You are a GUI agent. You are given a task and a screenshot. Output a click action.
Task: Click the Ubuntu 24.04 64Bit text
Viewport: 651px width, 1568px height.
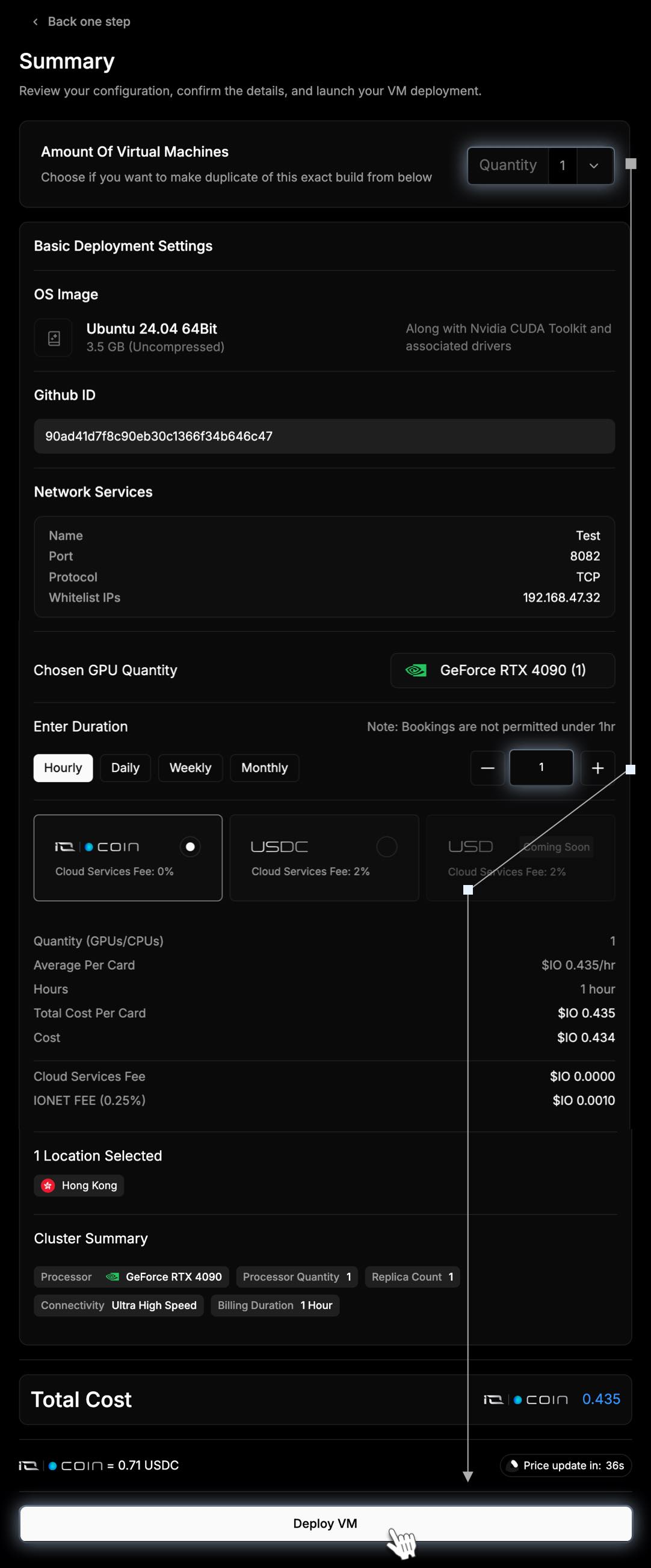click(152, 329)
